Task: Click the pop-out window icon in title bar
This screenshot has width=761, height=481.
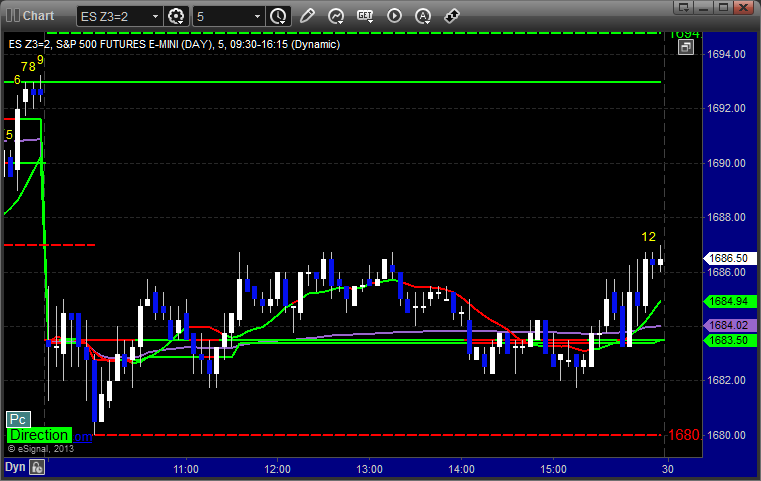Action: pos(683,7)
